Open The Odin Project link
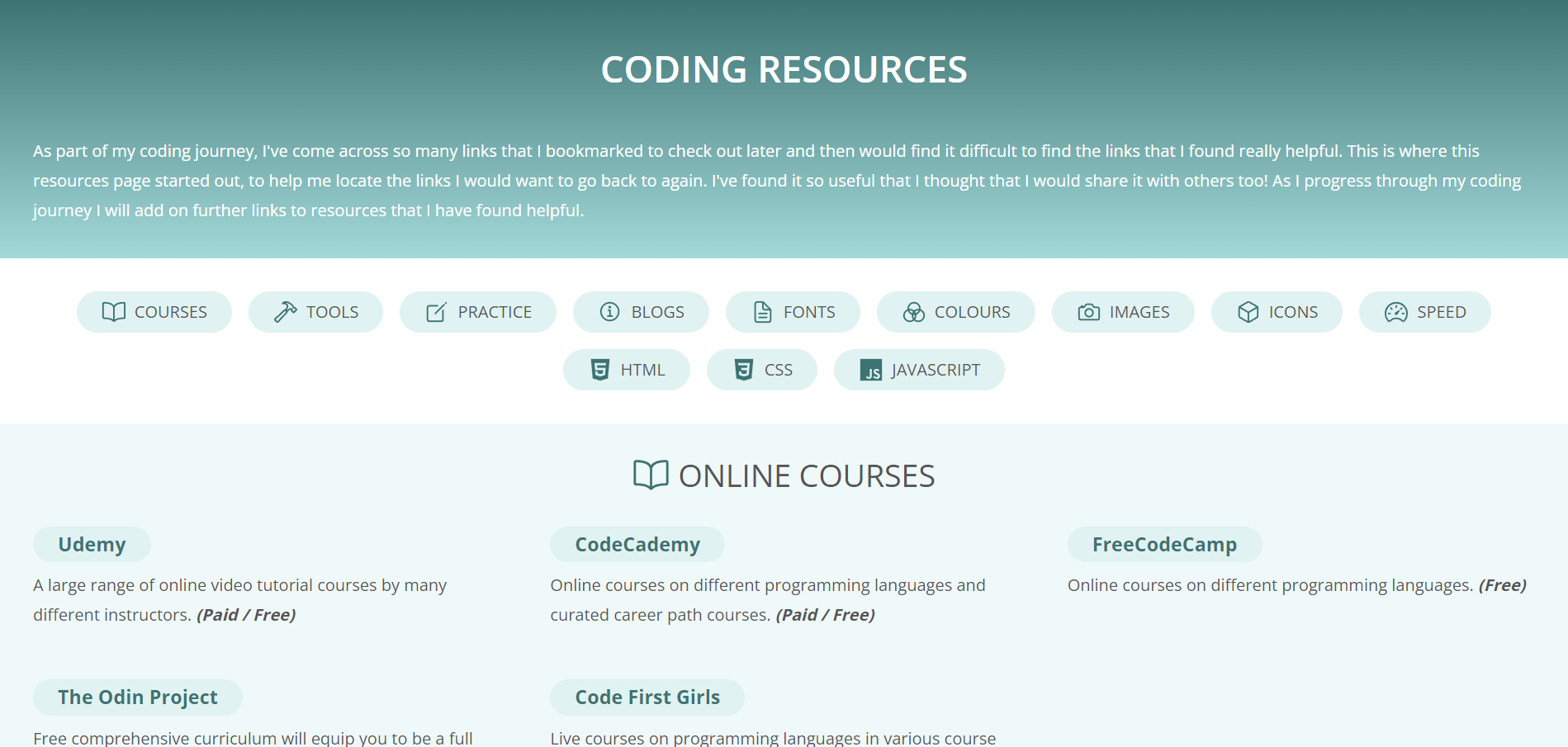 click(138, 697)
